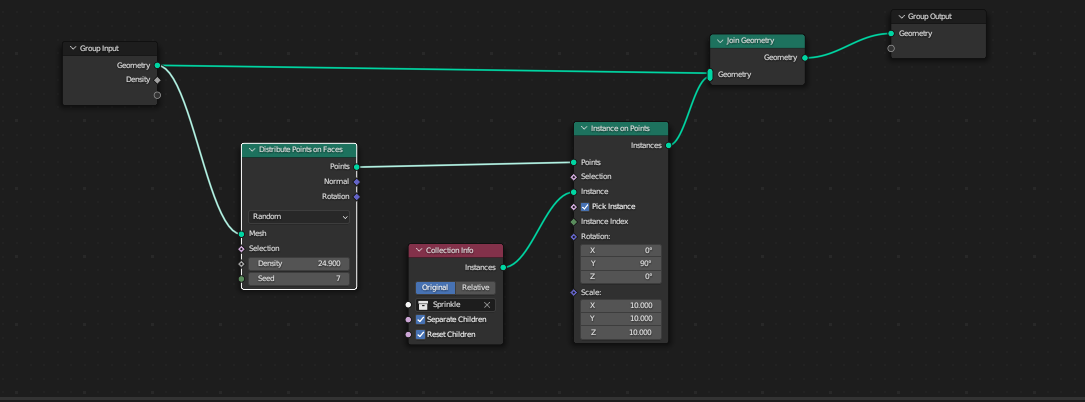Collapse the Distribute Points on Faces node
Screen dimensions: 1085x402
click(x=252, y=150)
